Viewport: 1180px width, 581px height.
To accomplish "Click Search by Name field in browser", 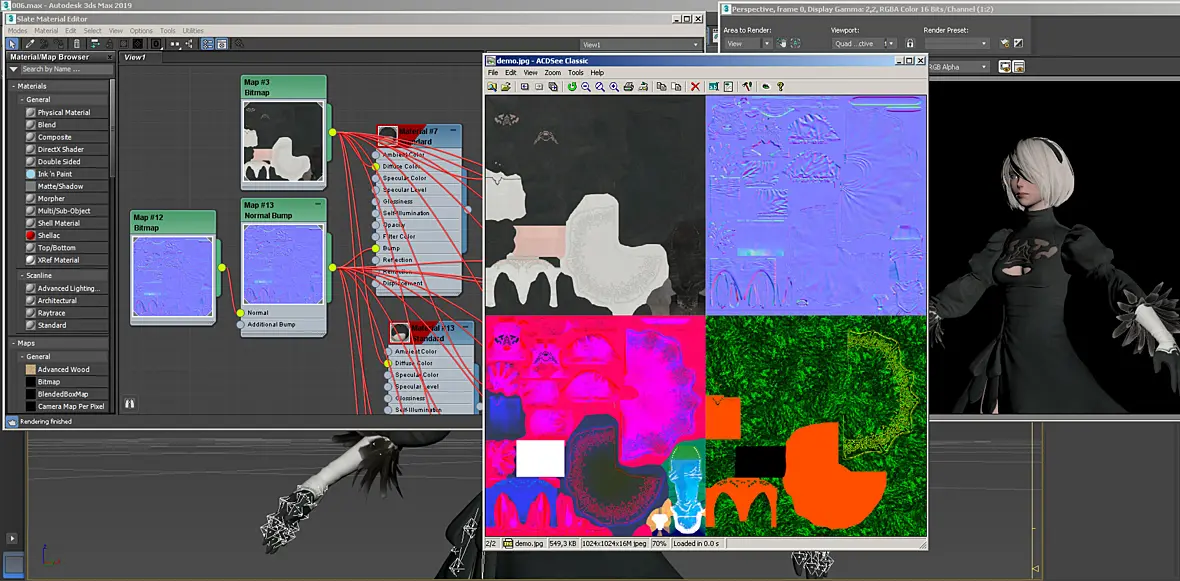I will tap(66, 69).
